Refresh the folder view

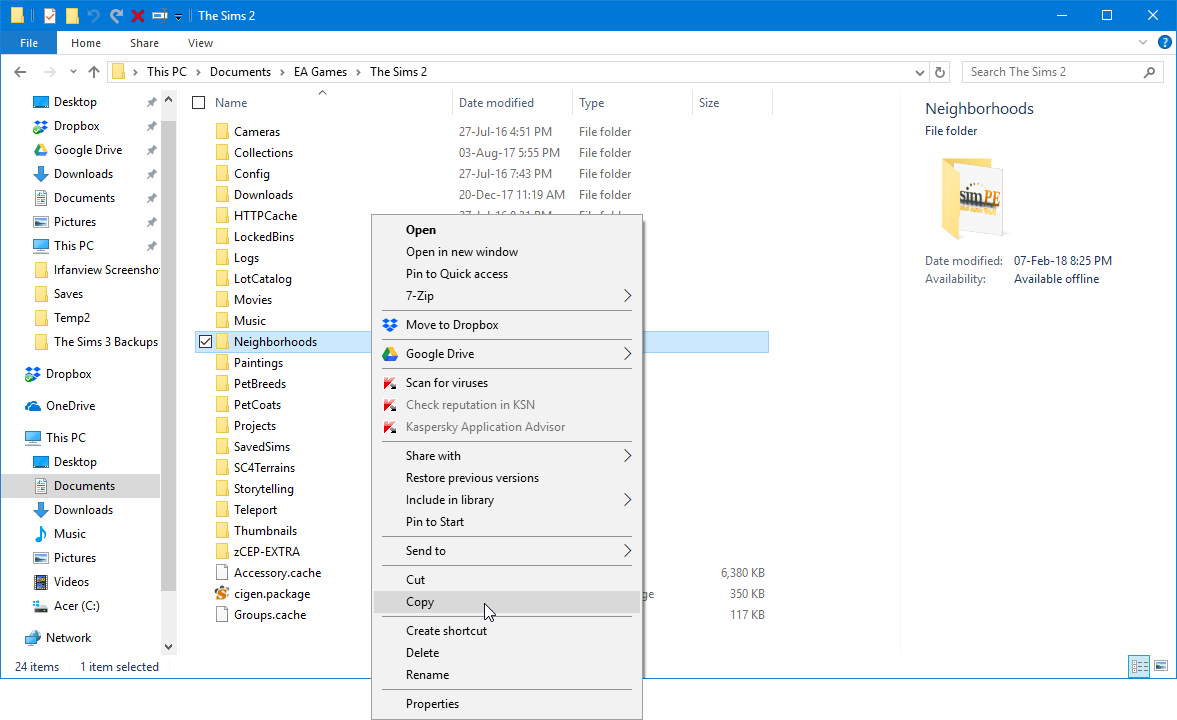coord(940,72)
